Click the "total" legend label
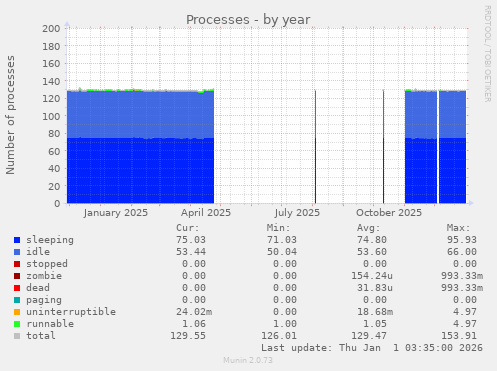497x371 pixels. (41, 336)
